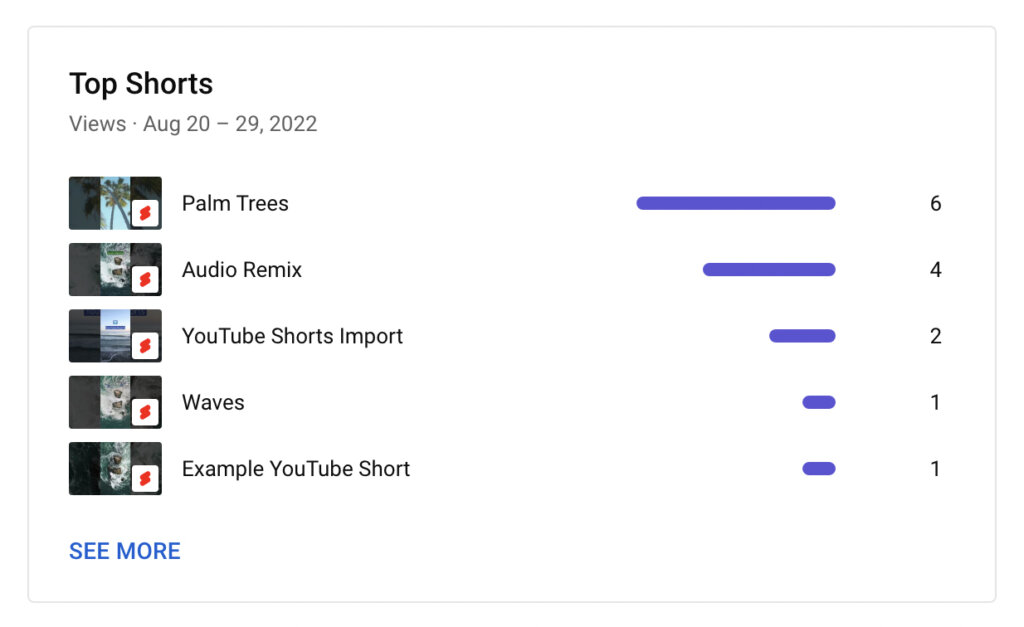1024x627 pixels.
Task: Click the SEE MORE link
Action: click(x=124, y=550)
